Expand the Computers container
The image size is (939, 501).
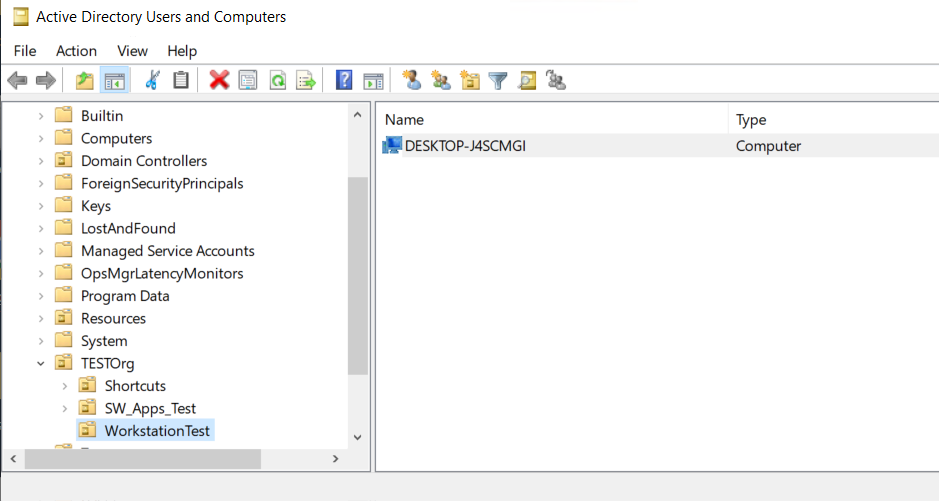(x=41, y=139)
